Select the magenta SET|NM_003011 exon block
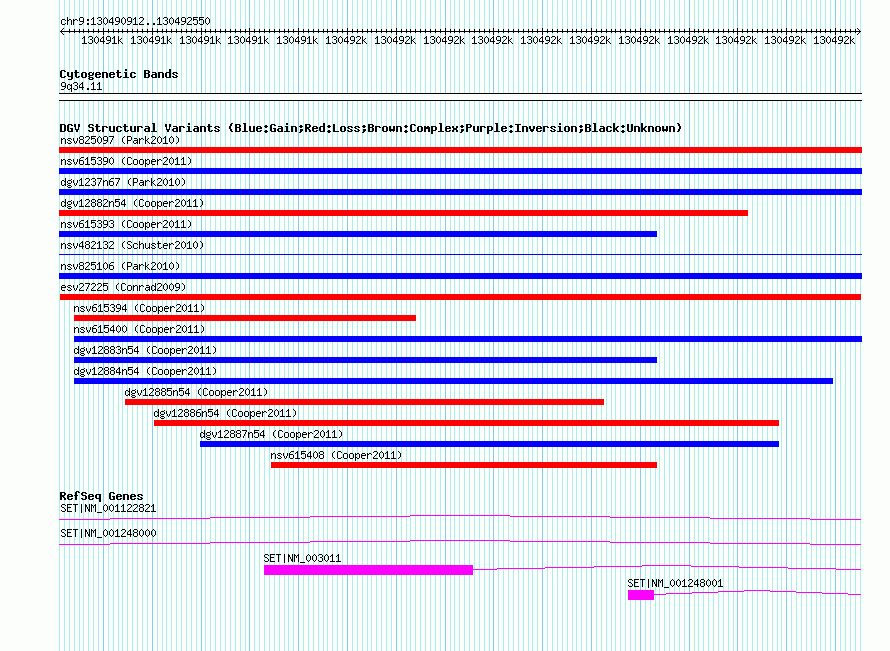This screenshot has width=890, height=651. click(x=368, y=570)
